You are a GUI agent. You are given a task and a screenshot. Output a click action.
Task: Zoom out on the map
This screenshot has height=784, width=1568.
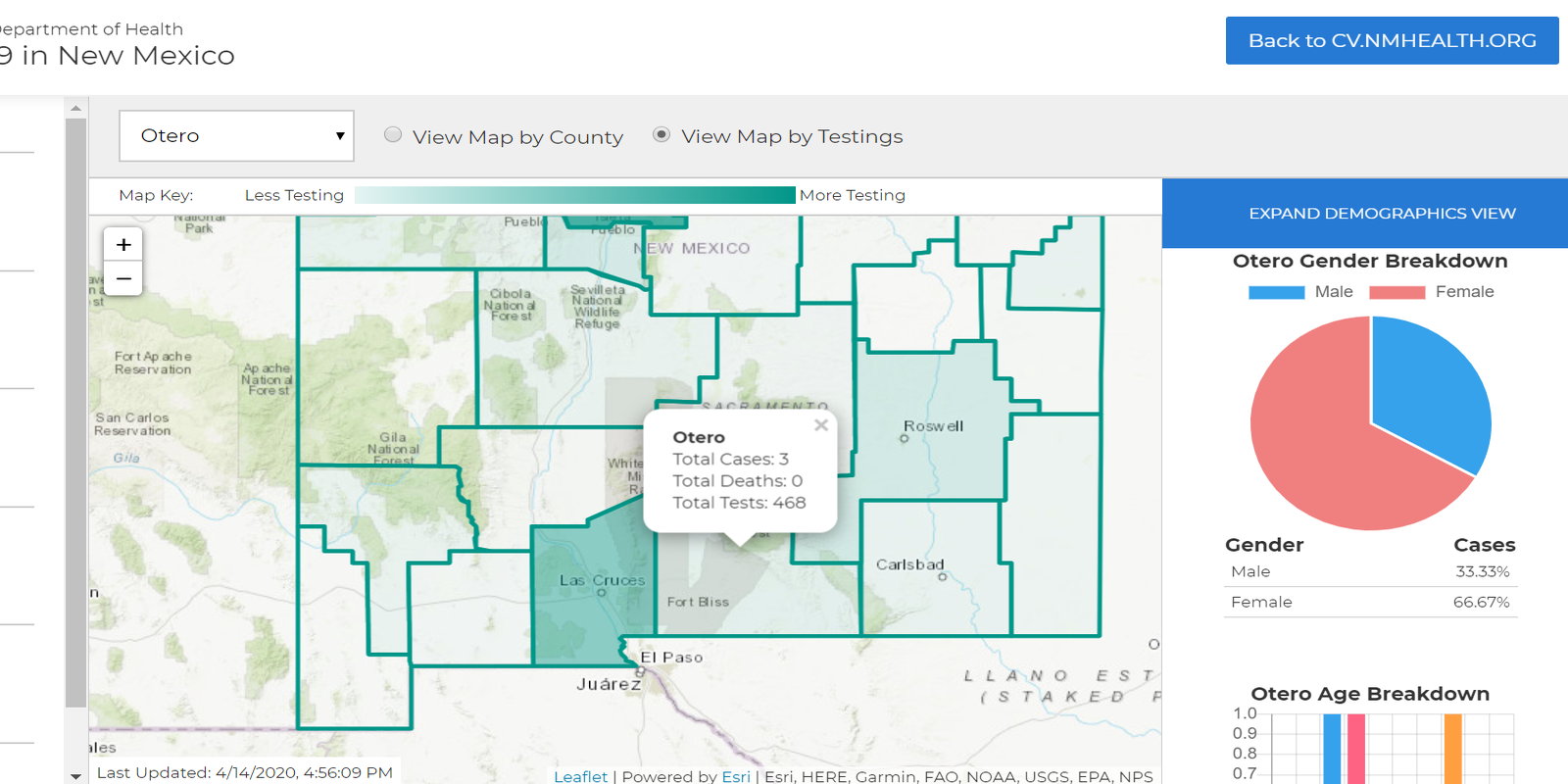(x=123, y=279)
